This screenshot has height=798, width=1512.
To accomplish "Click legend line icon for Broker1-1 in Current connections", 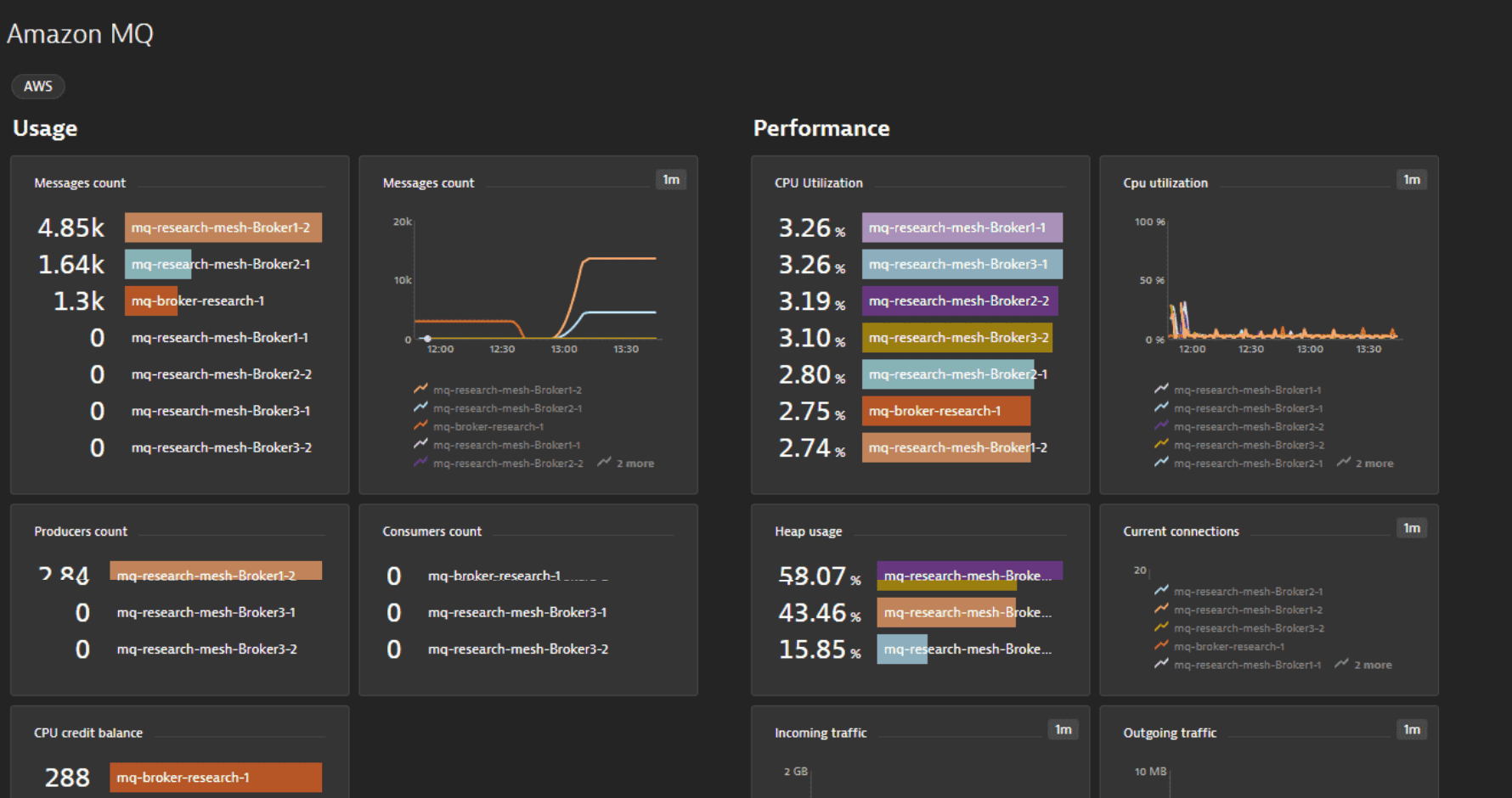I will click(x=1161, y=665).
